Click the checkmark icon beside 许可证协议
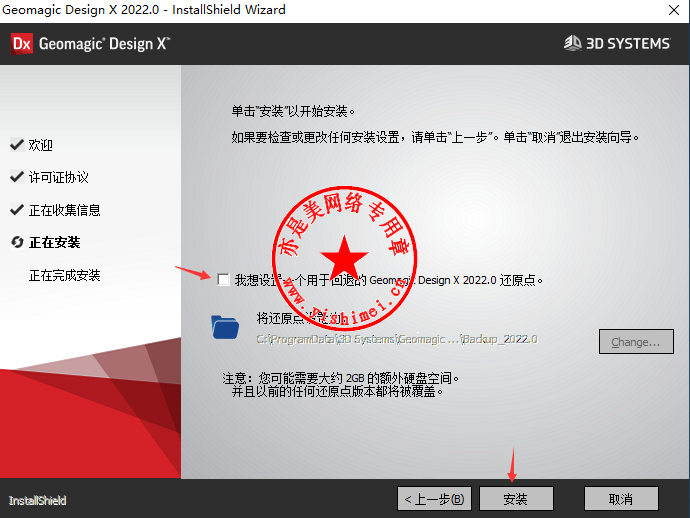 pos(16,177)
